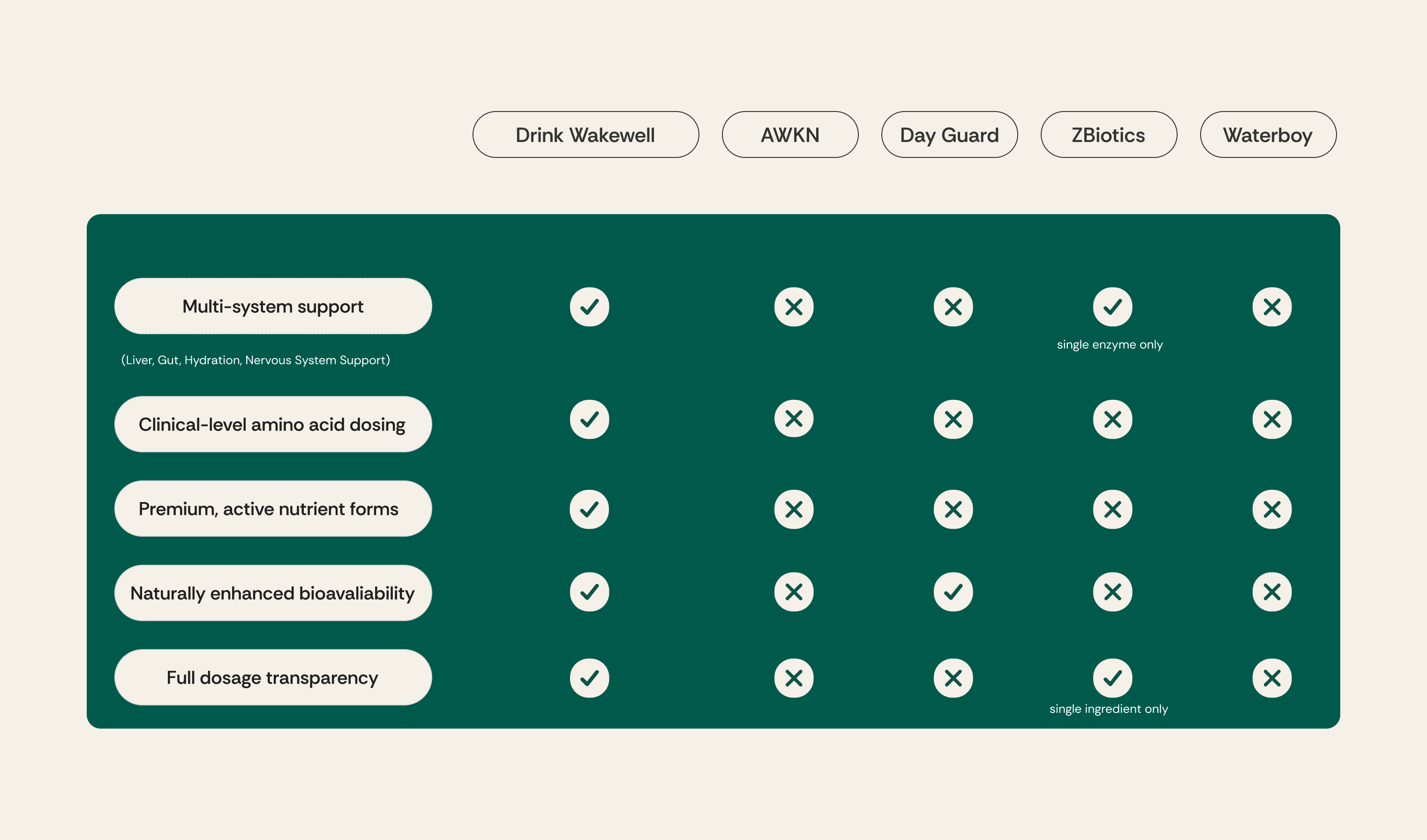Click Waterboy's Premium, active nutrient forms X
Screen dimensions: 1427x840
pos(1271,510)
